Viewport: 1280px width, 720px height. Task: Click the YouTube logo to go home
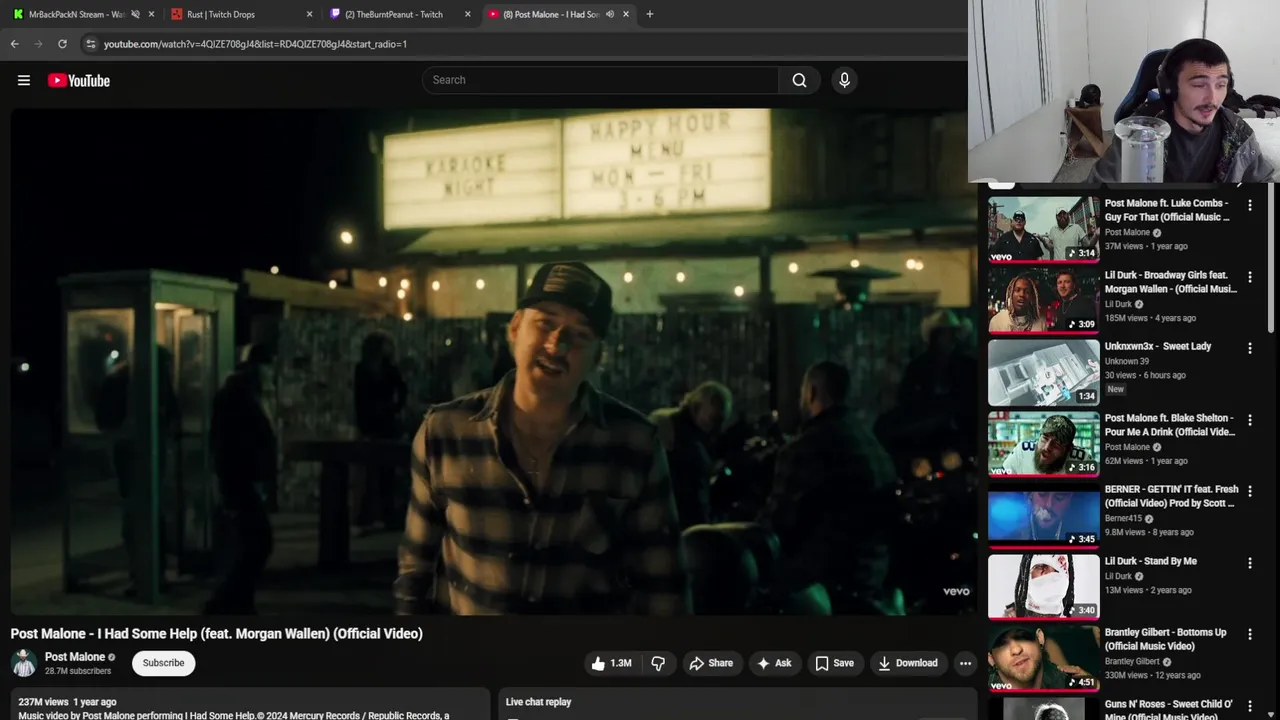click(x=79, y=80)
